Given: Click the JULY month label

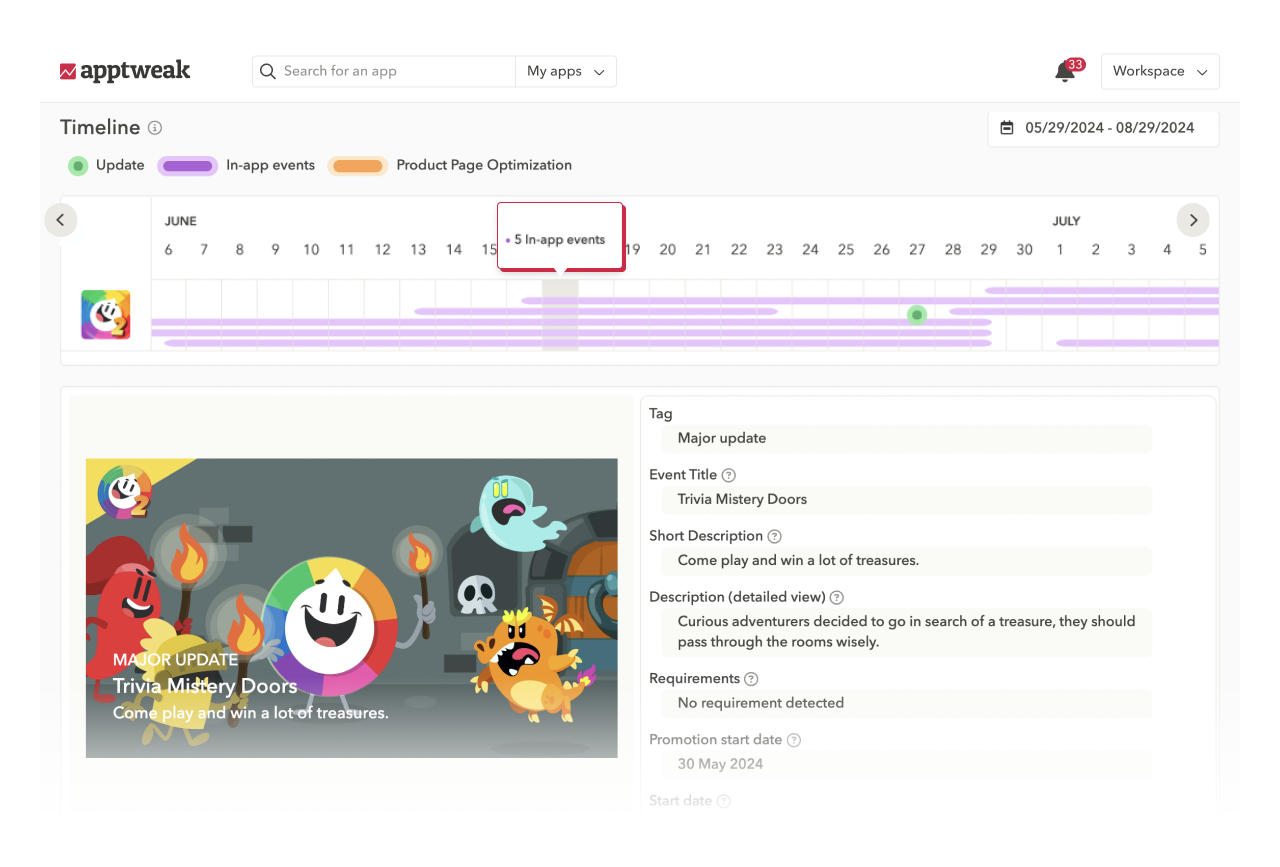Looking at the screenshot, I should (x=1066, y=221).
